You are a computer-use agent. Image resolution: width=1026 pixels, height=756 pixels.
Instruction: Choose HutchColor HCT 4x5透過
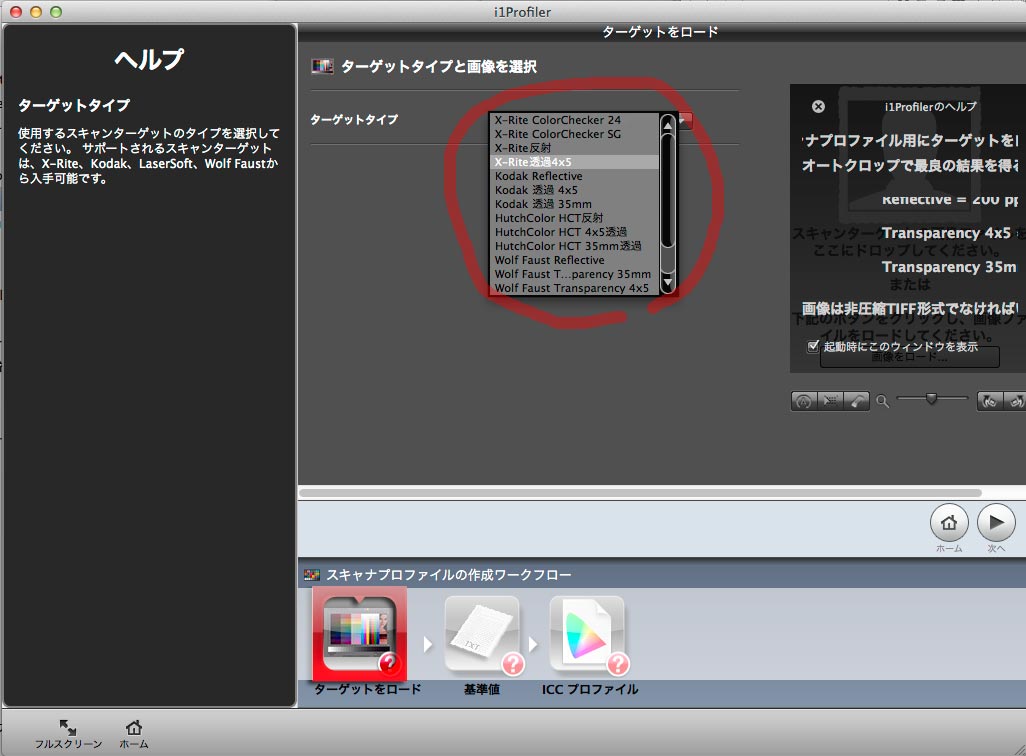574,232
